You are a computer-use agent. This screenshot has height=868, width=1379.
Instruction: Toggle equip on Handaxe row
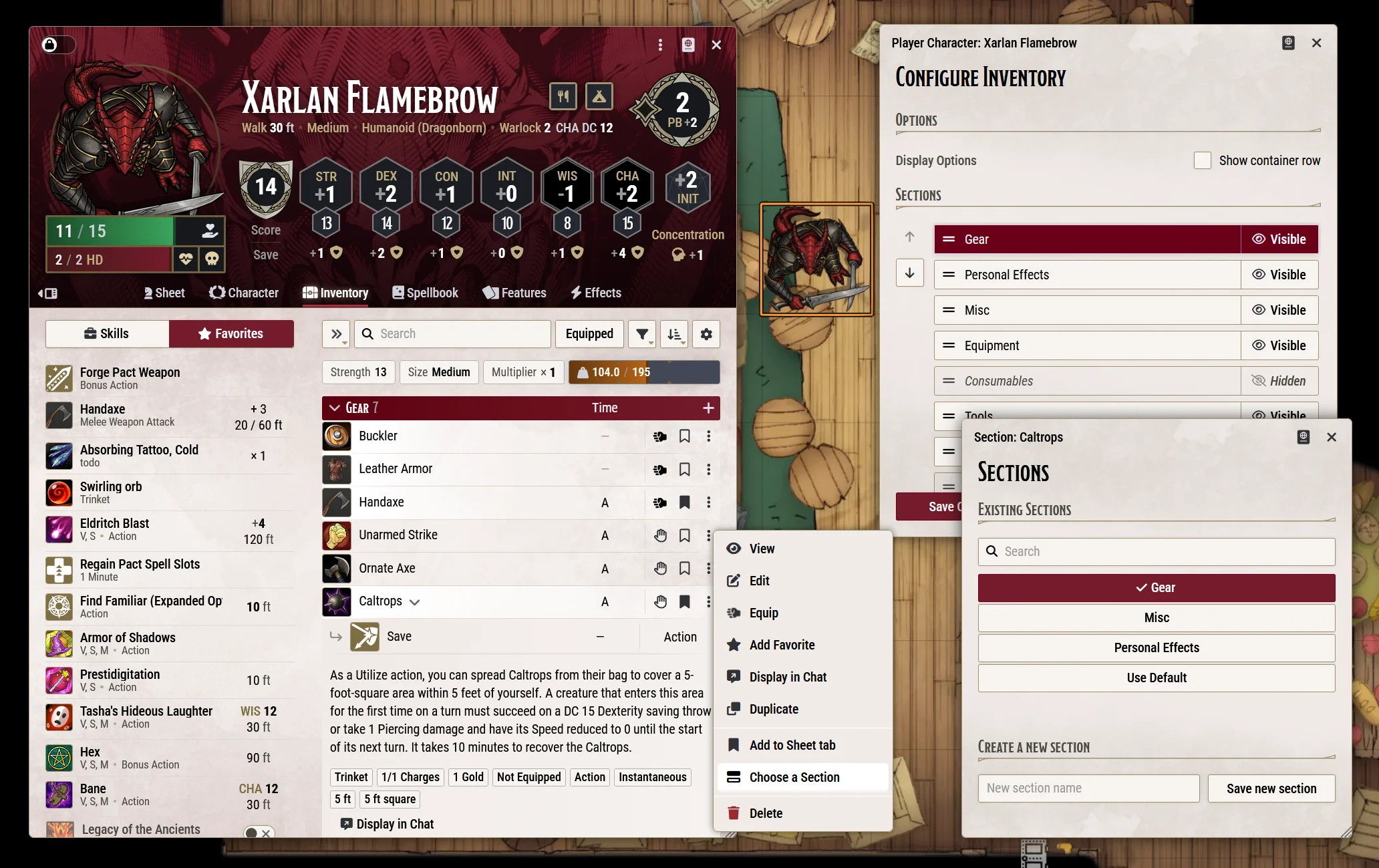(660, 502)
